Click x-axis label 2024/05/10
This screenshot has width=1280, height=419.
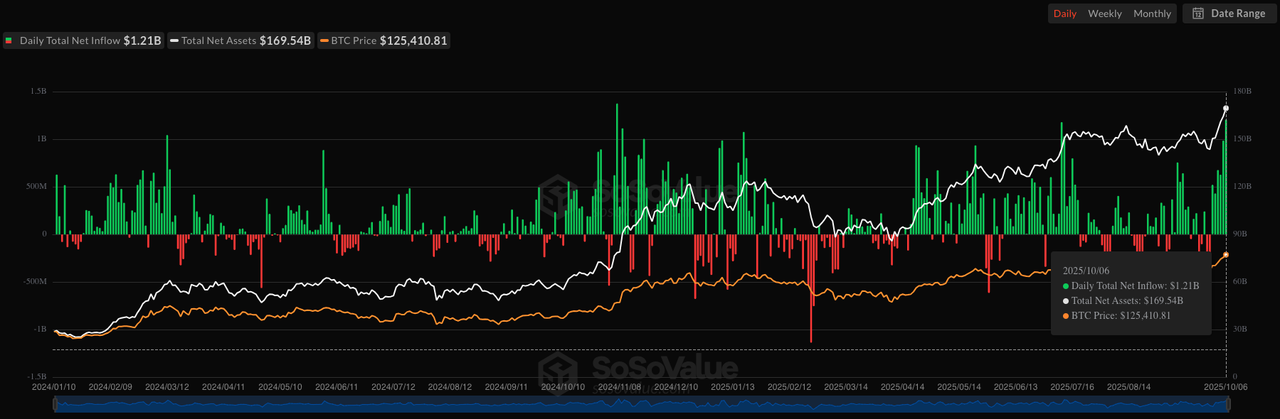click(280, 386)
